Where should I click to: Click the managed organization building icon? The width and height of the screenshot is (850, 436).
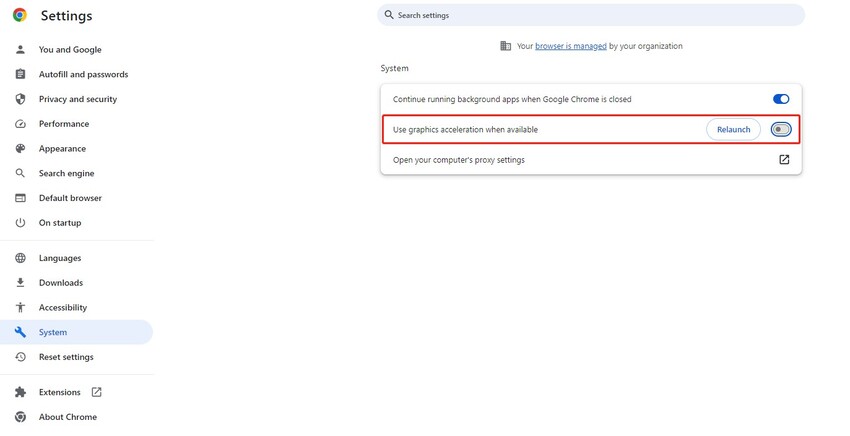(505, 46)
